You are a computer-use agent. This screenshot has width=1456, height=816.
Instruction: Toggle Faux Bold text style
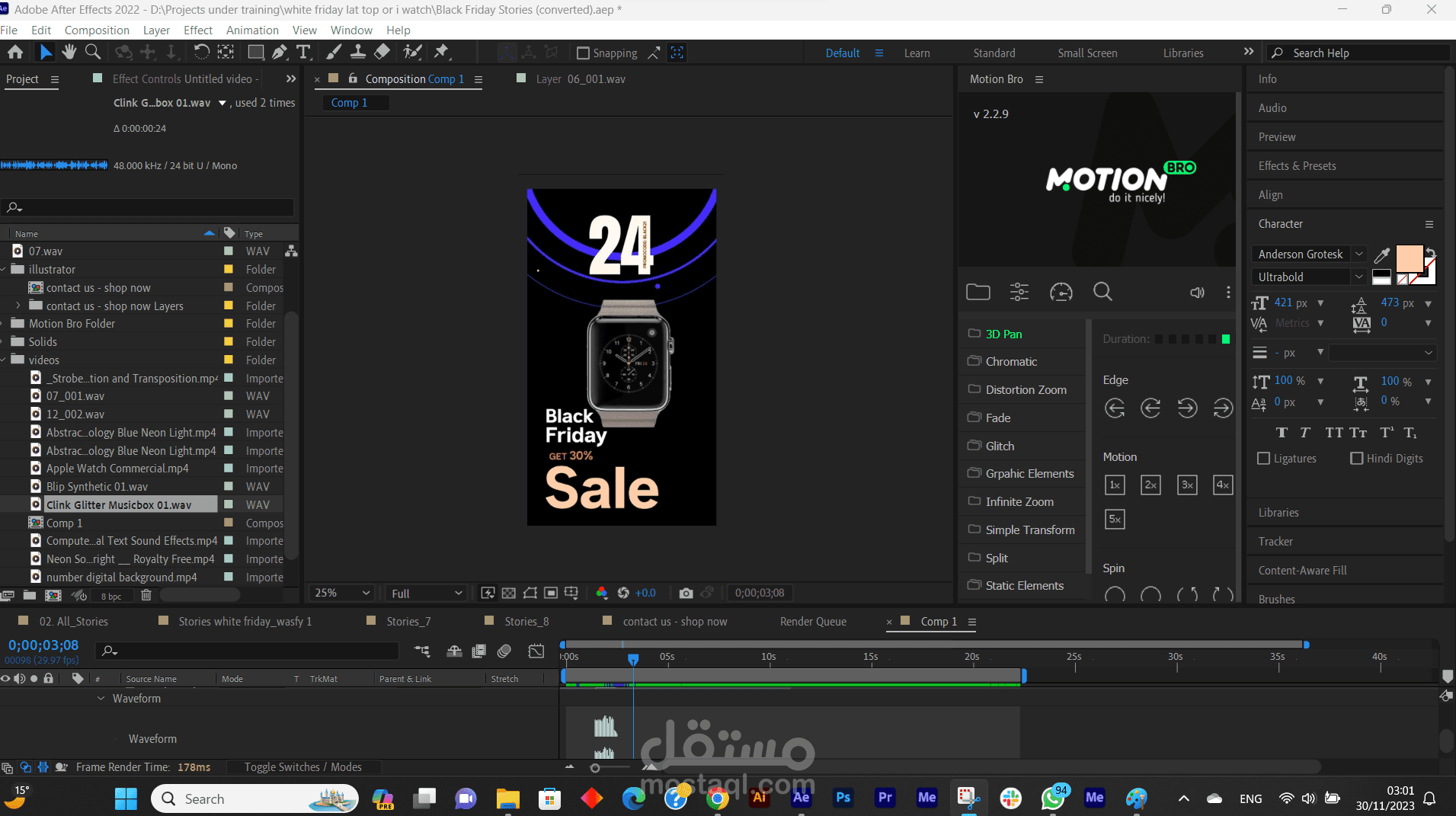1282,433
